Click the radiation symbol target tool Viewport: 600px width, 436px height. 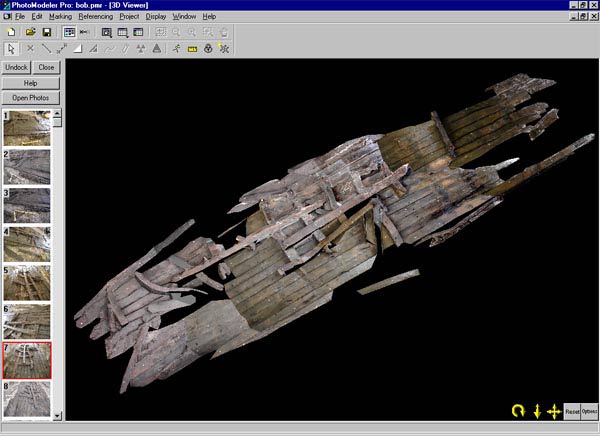(141, 49)
